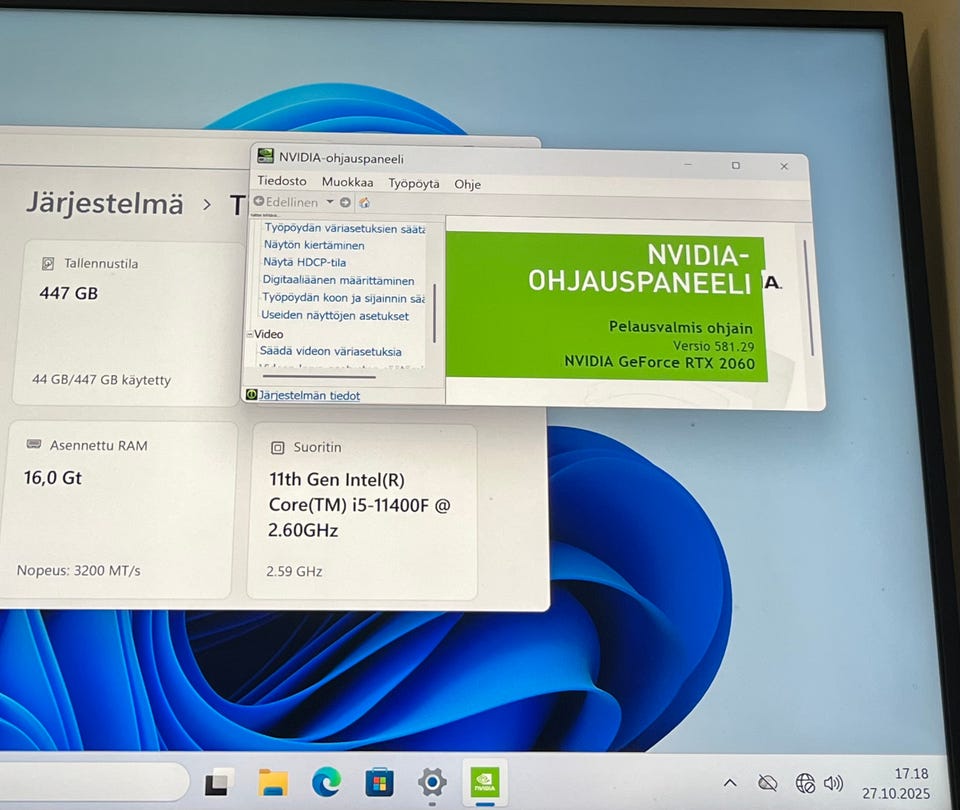Select Näytä HDCP-tila
The height and width of the screenshot is (810, 960).
(x=304, y=262)
